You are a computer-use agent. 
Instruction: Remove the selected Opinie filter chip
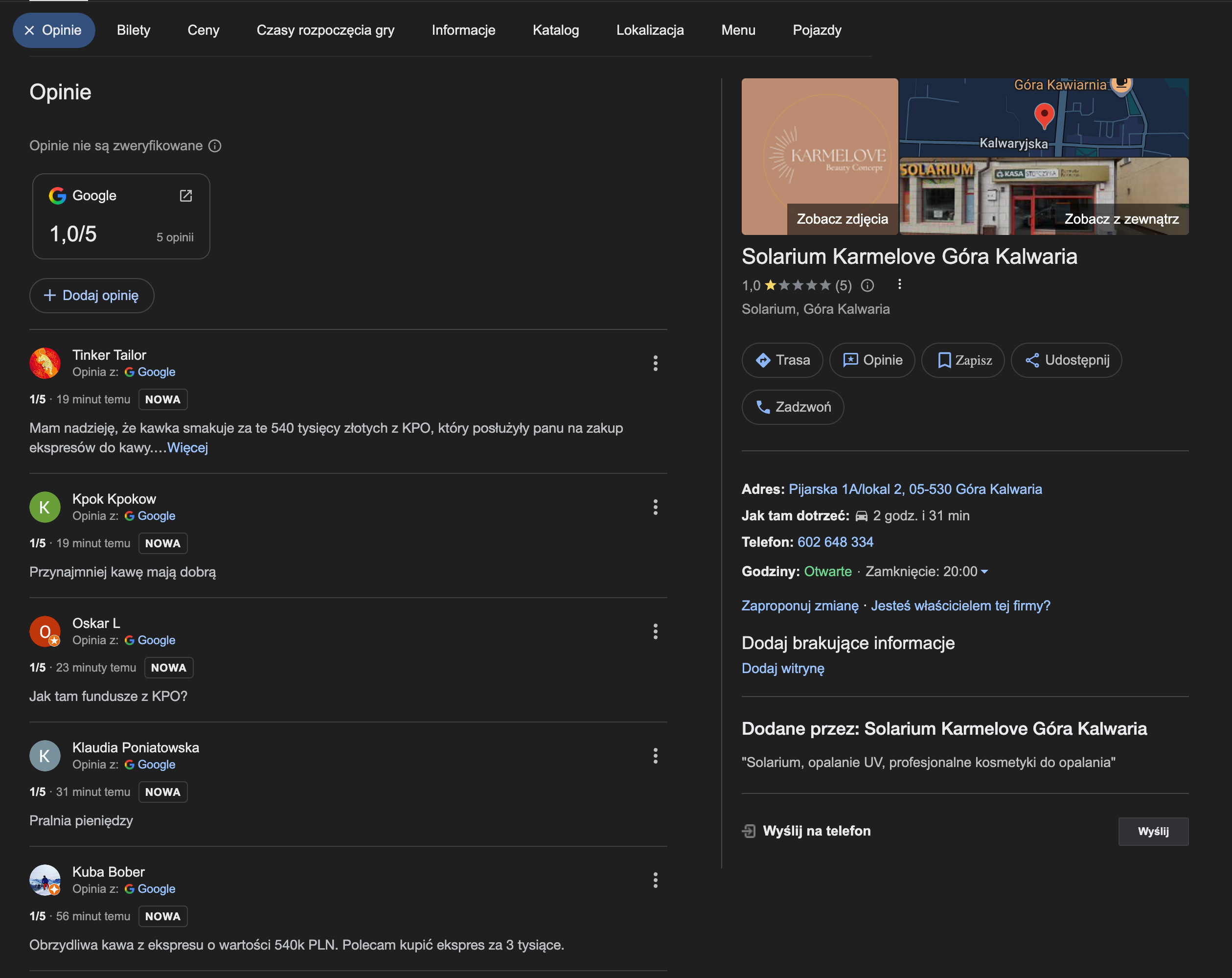(30, 30)
